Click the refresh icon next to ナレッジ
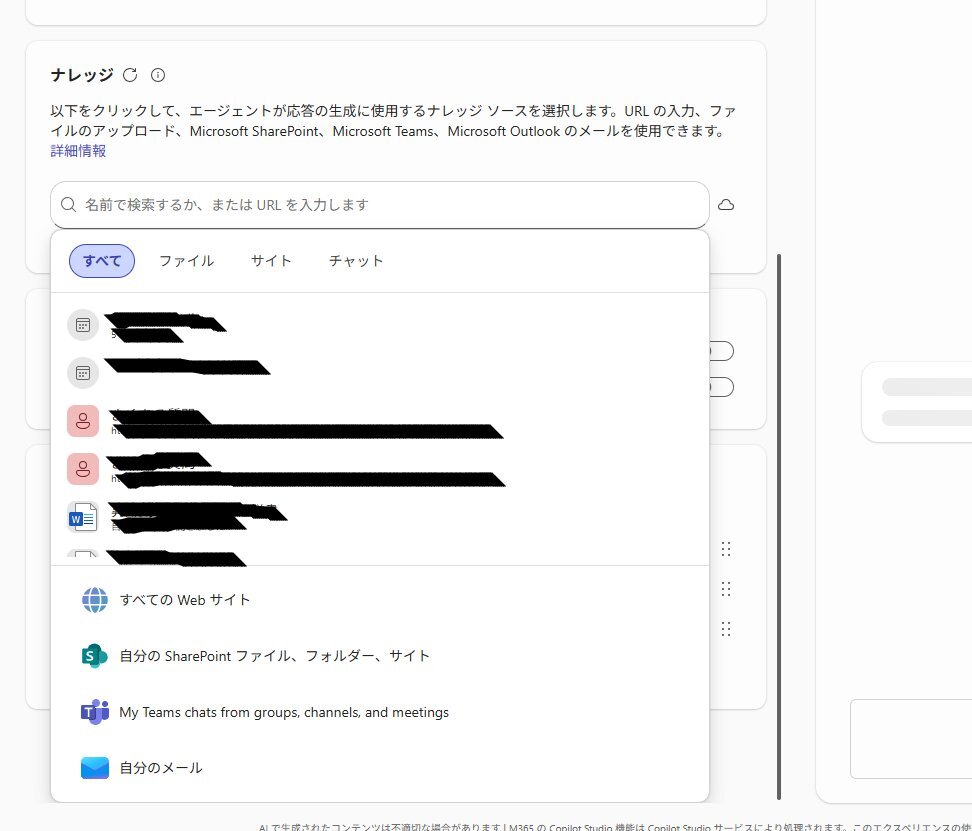 (130, 75)
